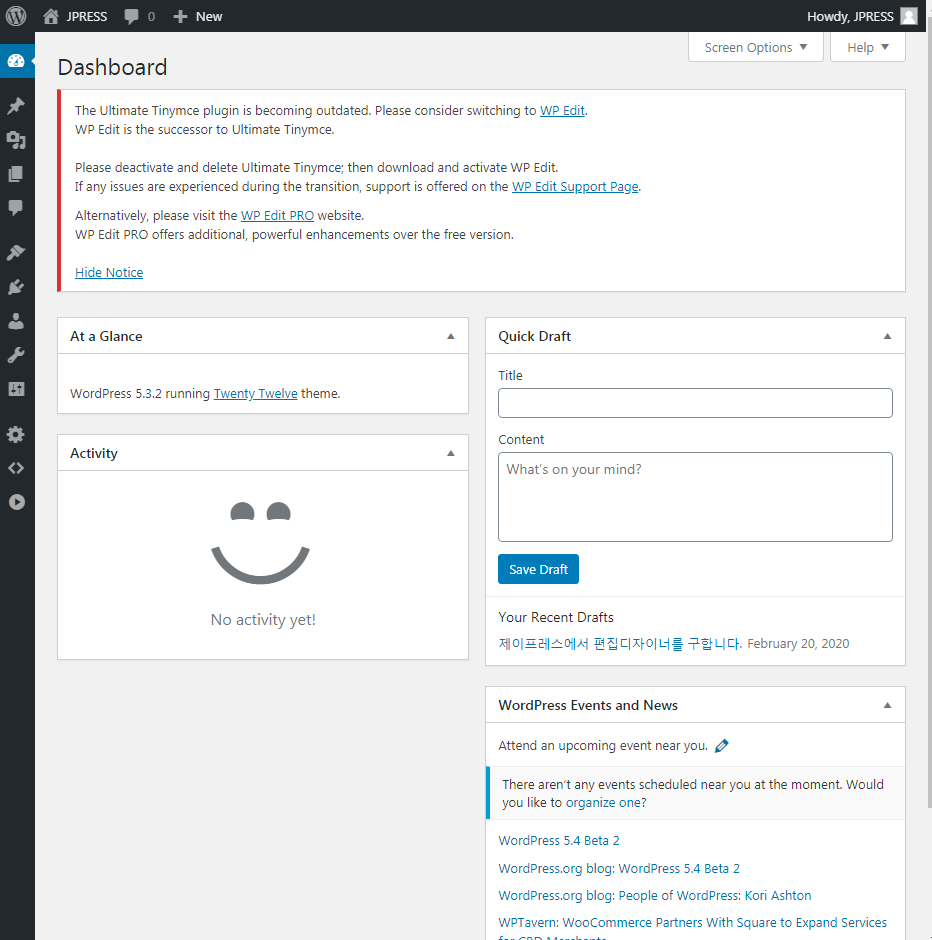
Task: Open the Dashboard menu icon
Action: click(x=16, y=61)
